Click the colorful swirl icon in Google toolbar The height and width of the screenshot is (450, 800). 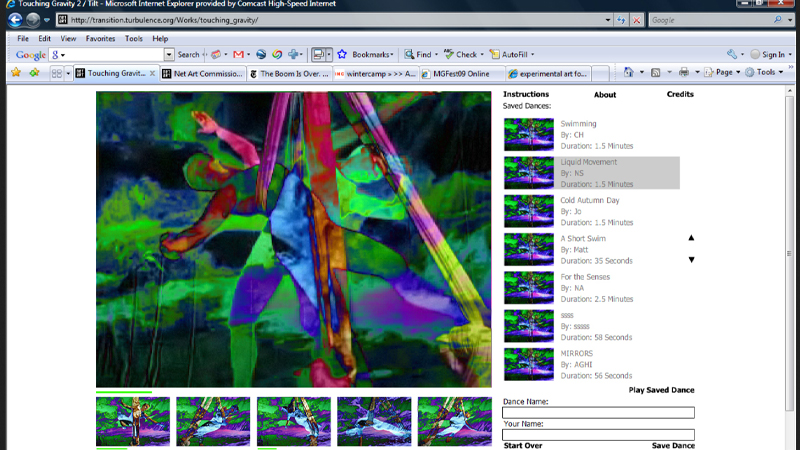(277, 54)
